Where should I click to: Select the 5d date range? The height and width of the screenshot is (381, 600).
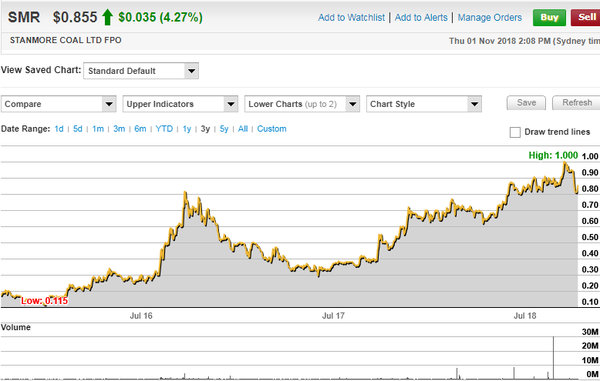(x=78, y=129)
